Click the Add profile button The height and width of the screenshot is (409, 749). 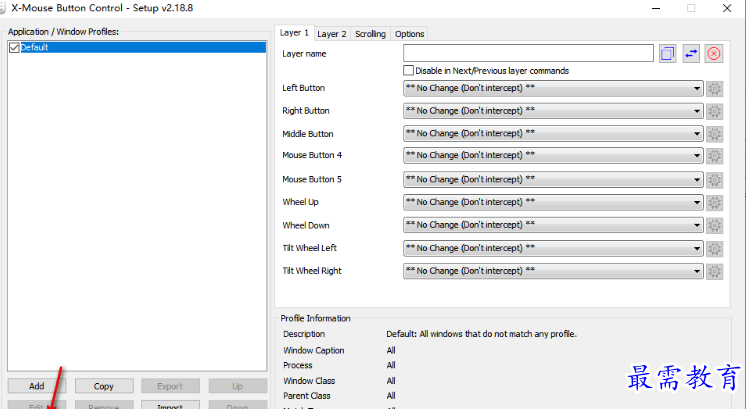(37, 386)
